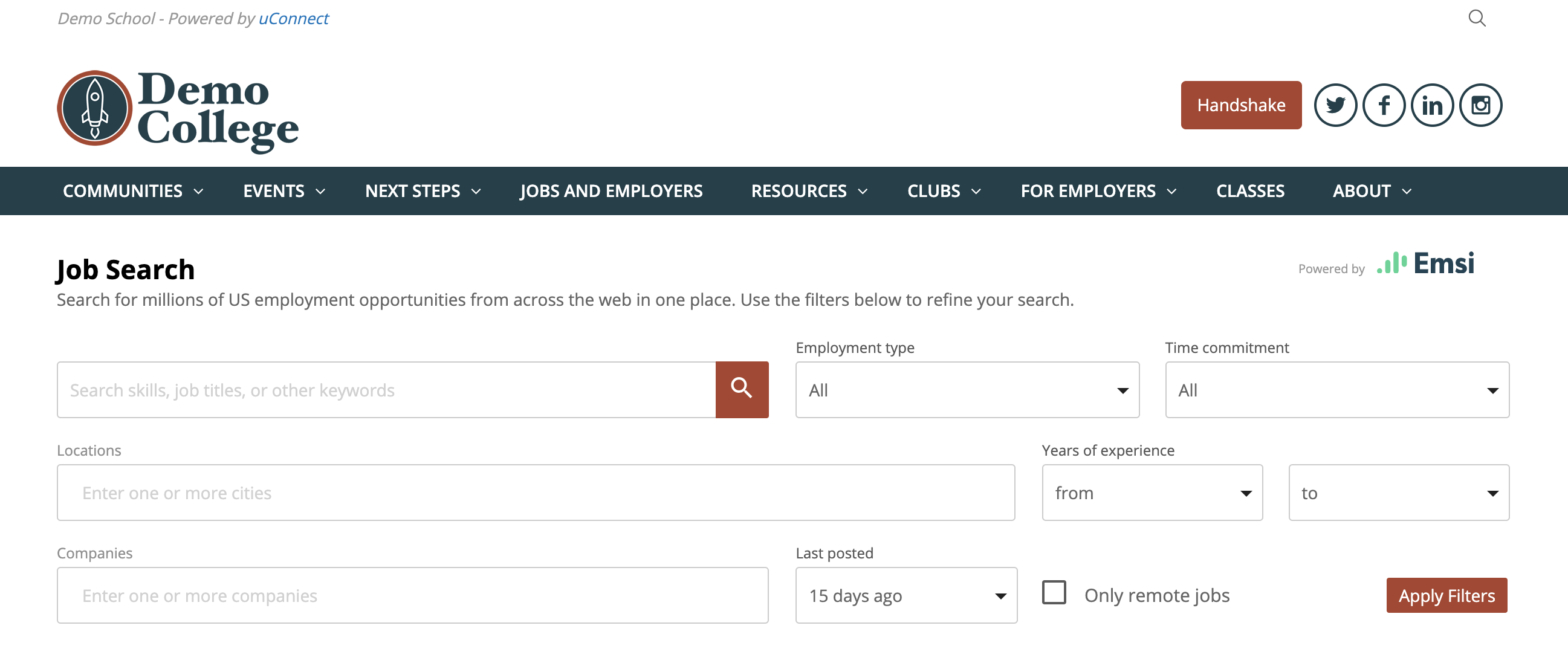Open the Instagram social icon
The image size is (1568, 666).
(x=1480, y=105)
